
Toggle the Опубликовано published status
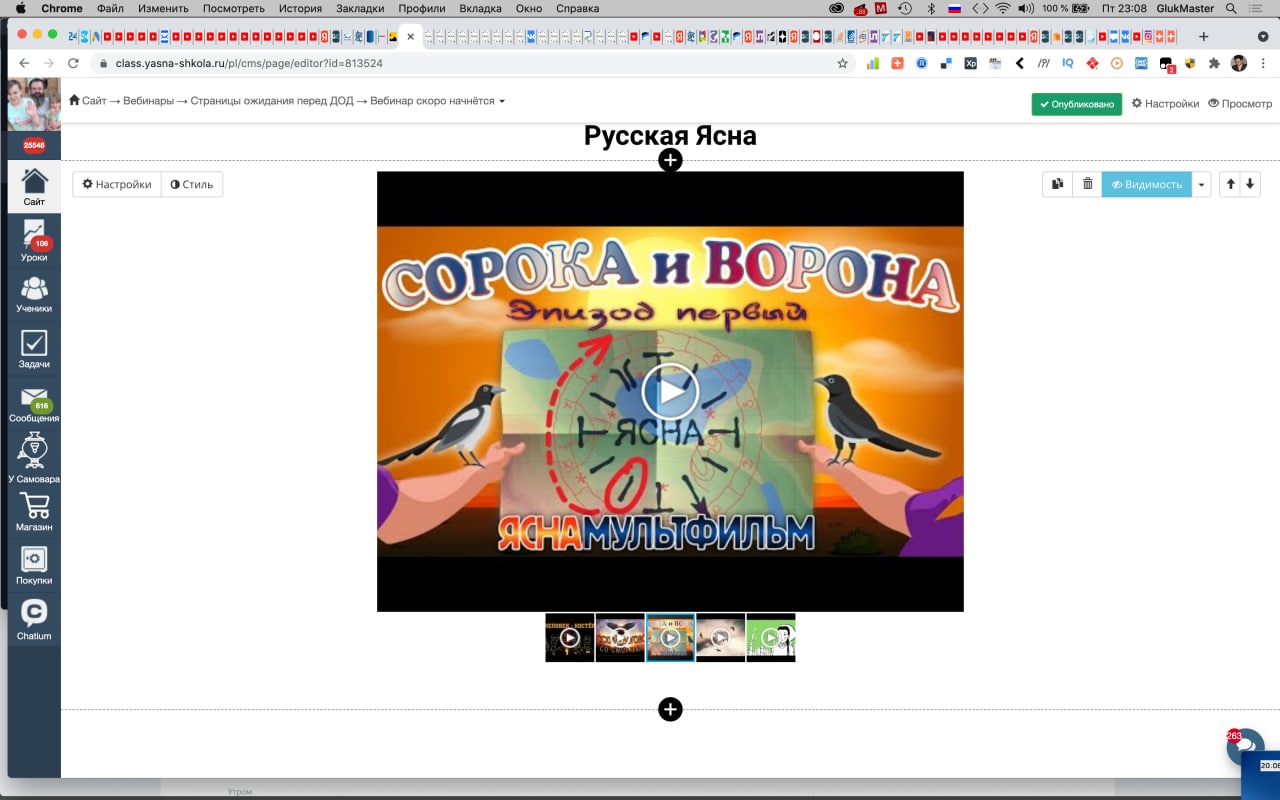[x=1076, y=104]
